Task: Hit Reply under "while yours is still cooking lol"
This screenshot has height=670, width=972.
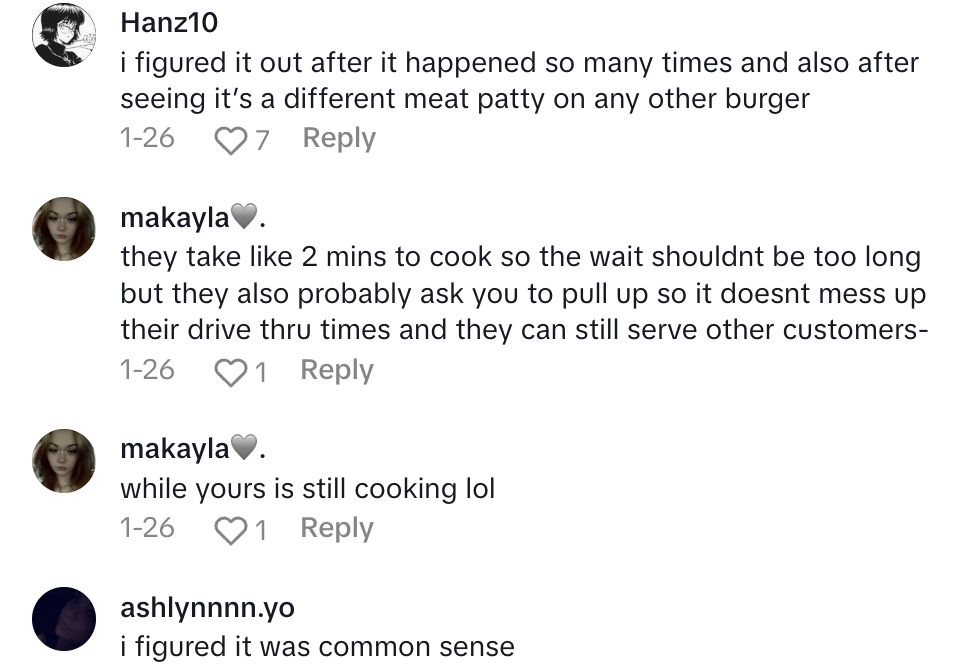Action: point(337,528)
